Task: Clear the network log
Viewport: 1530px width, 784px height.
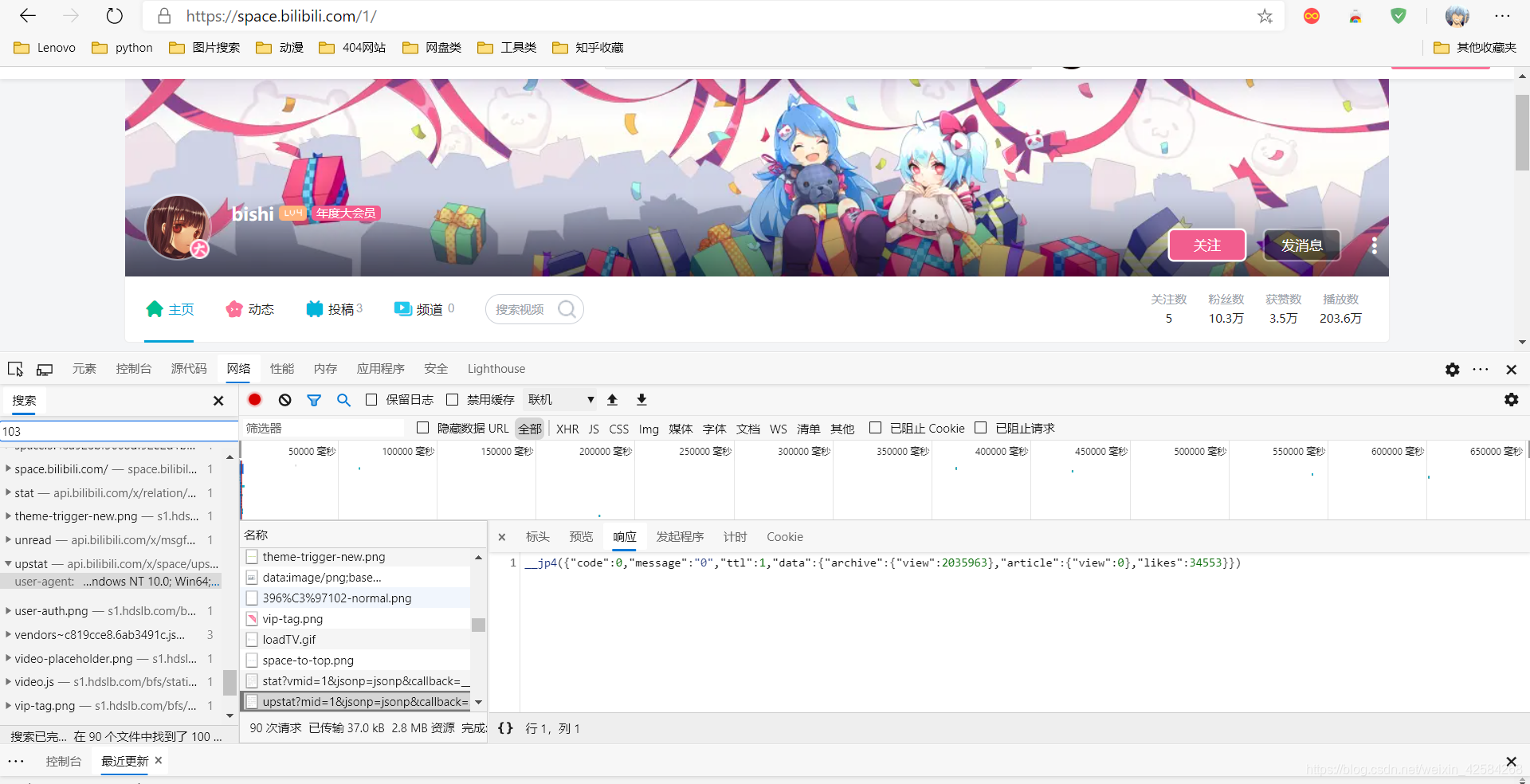Action: tap(284, 400)
